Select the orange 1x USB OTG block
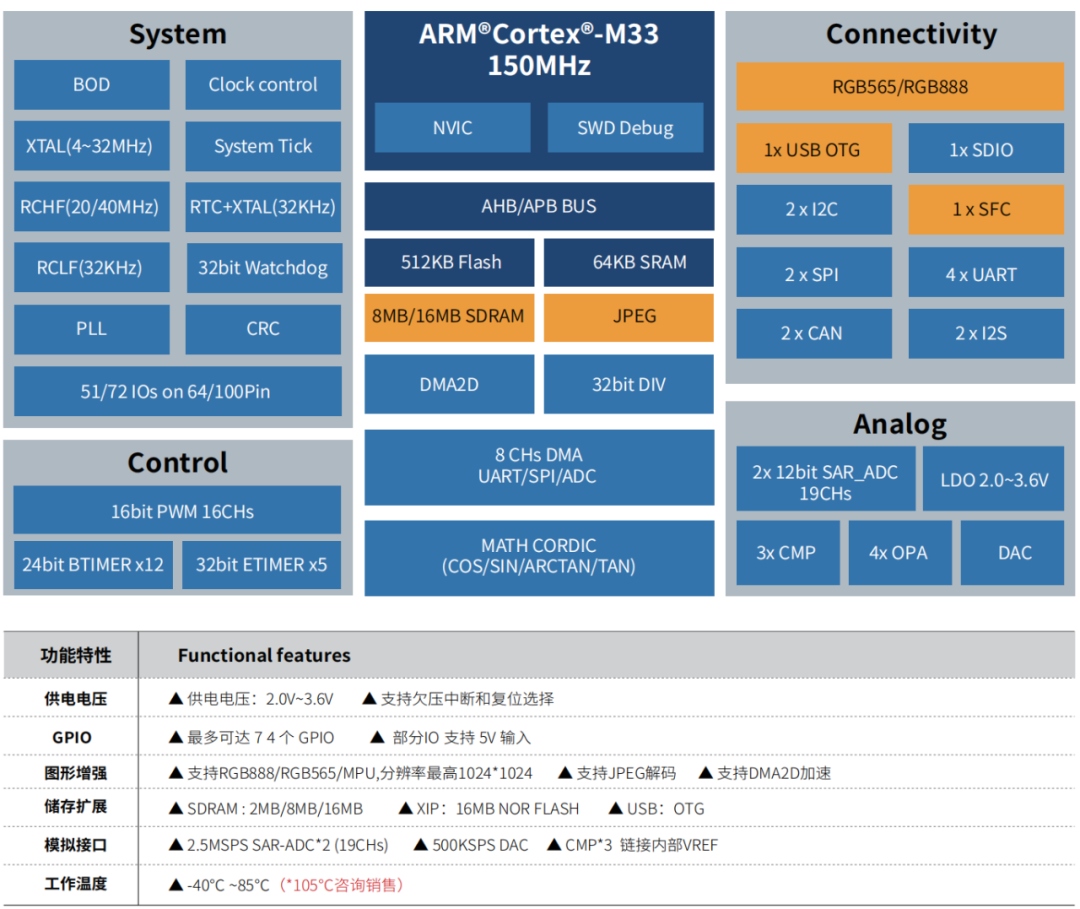The image size is (1080, 909). click(814, 148)
